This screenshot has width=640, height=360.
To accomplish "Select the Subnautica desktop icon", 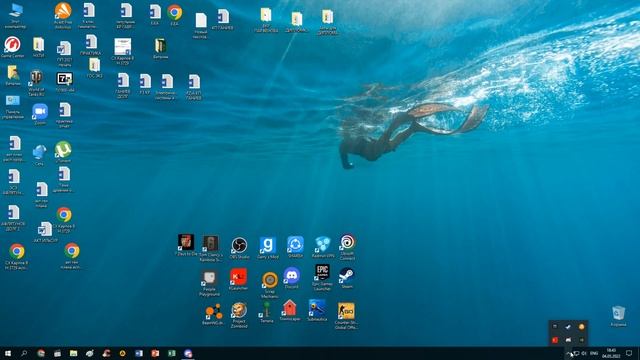I will (x=317, y=311).
